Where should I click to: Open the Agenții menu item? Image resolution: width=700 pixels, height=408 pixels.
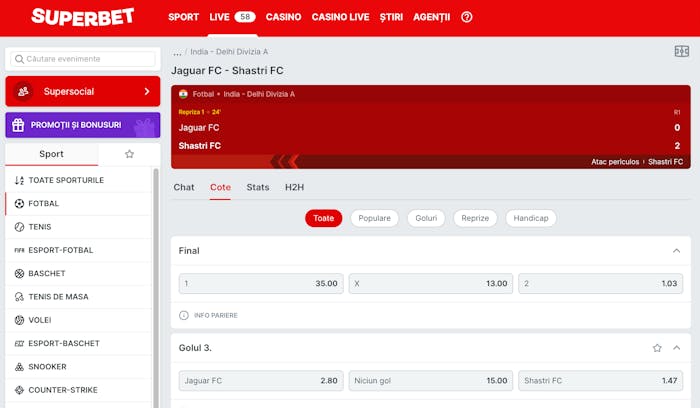pos(432,17)
